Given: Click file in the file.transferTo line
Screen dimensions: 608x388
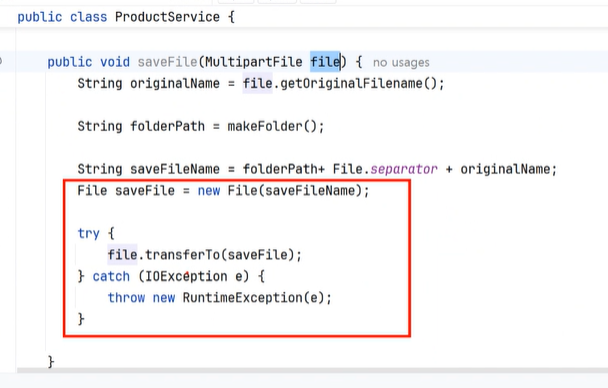Looking at the screenshot, I should 123,255.
